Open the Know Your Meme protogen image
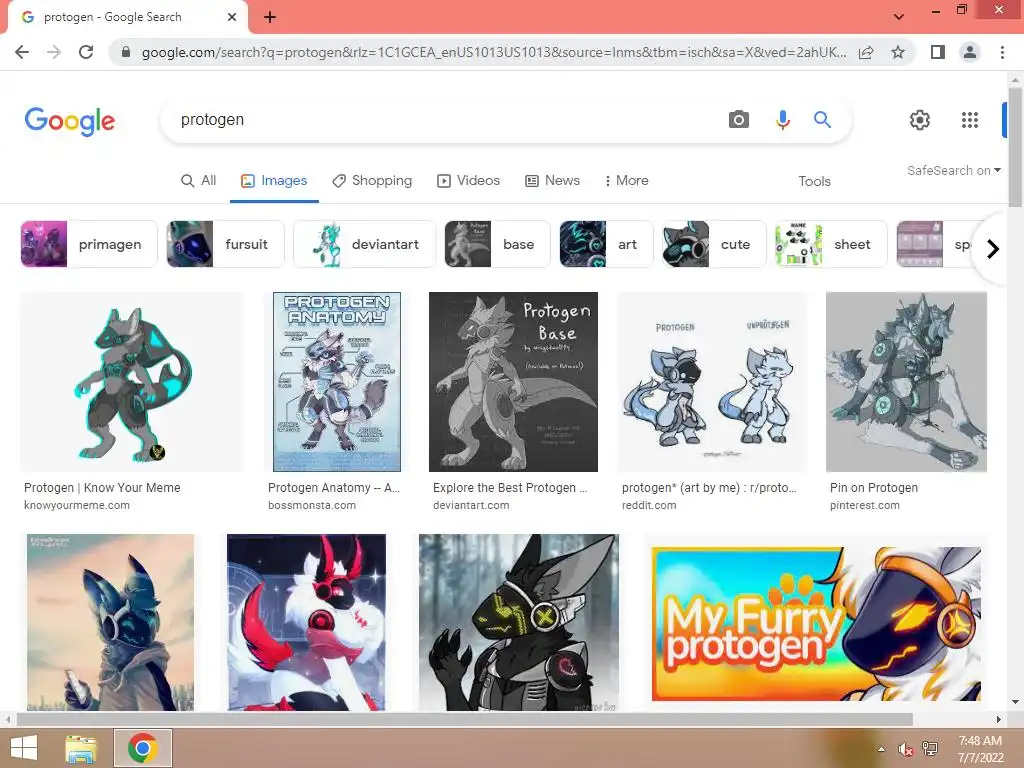Screen dimensions: 1024x768 (x=132, y=382)
